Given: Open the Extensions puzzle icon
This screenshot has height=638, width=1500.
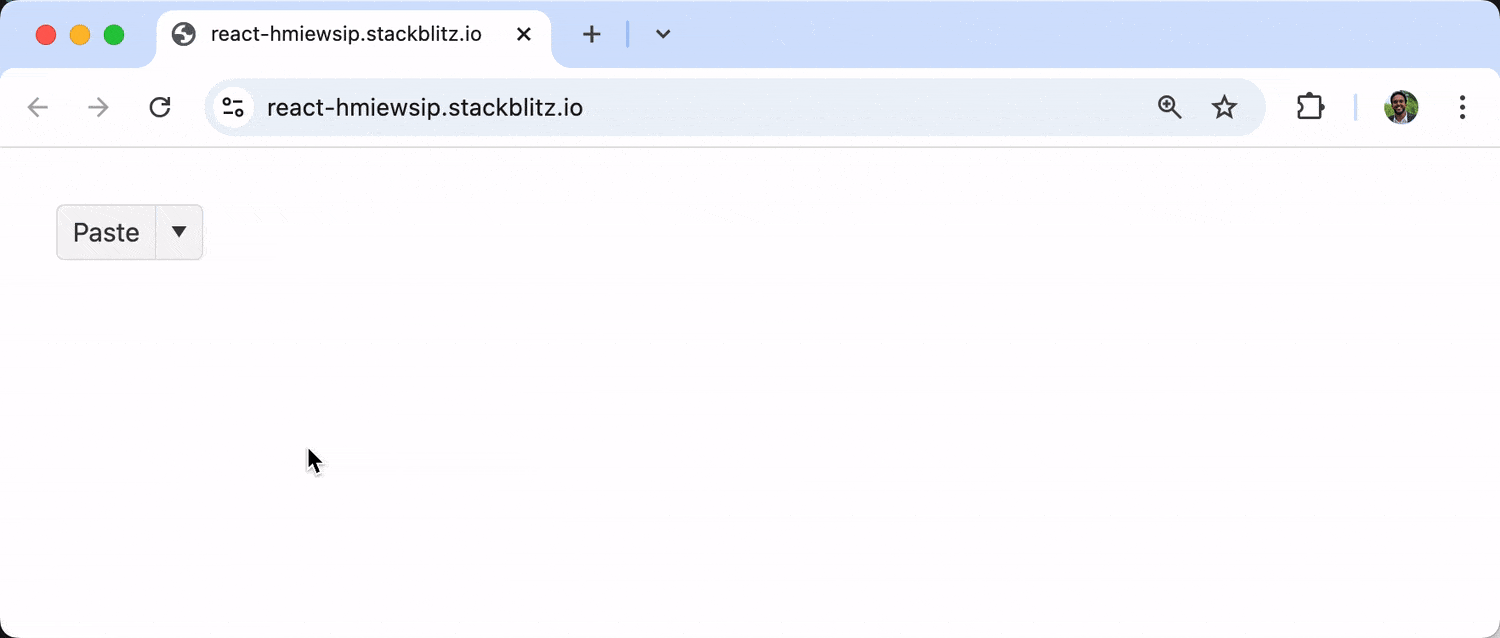Looking at the screenshot, I should [1310, 107].
